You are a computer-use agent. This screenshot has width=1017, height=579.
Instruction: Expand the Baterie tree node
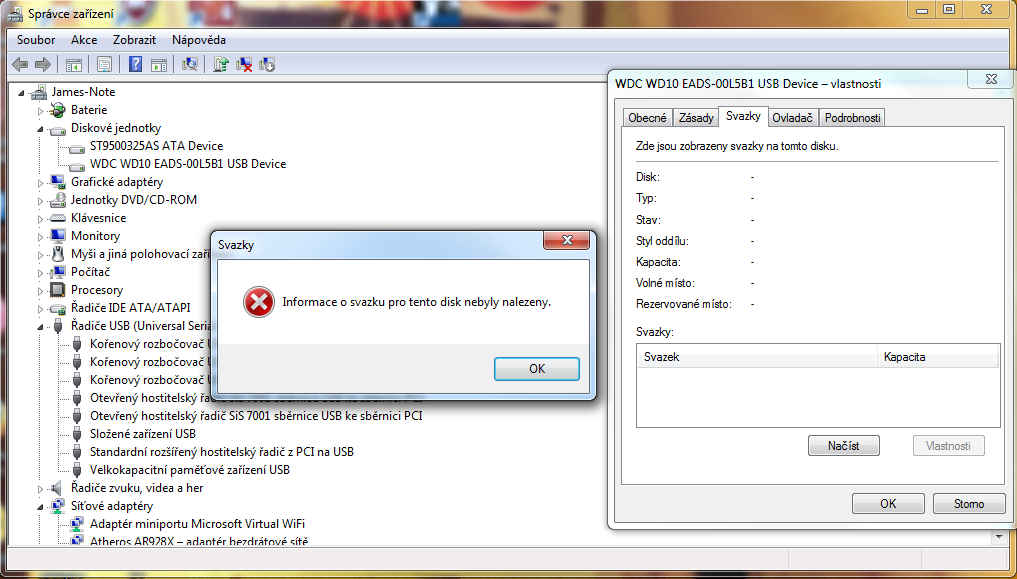point(40,111)
